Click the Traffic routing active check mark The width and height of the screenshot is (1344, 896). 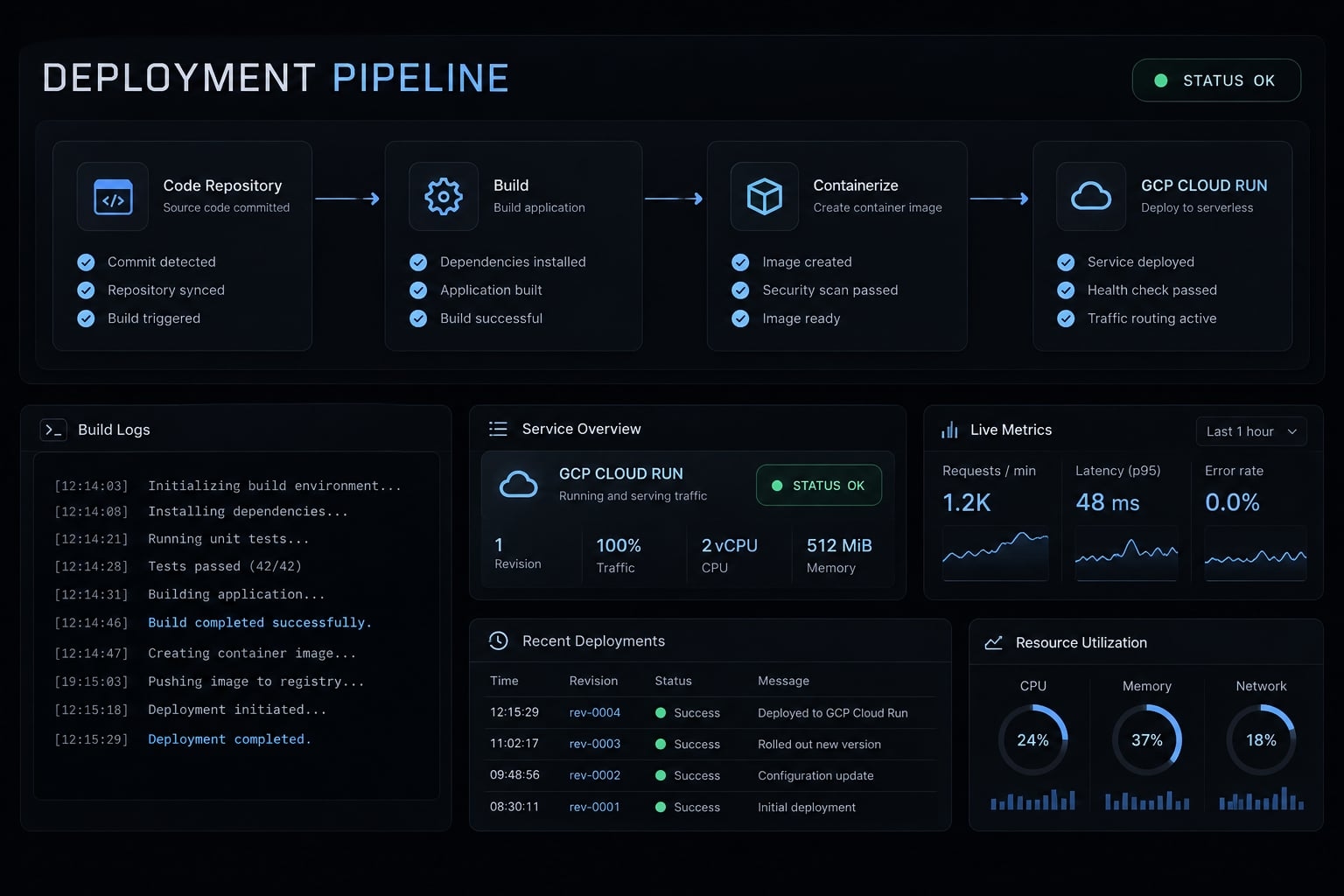coord(1066,318)
